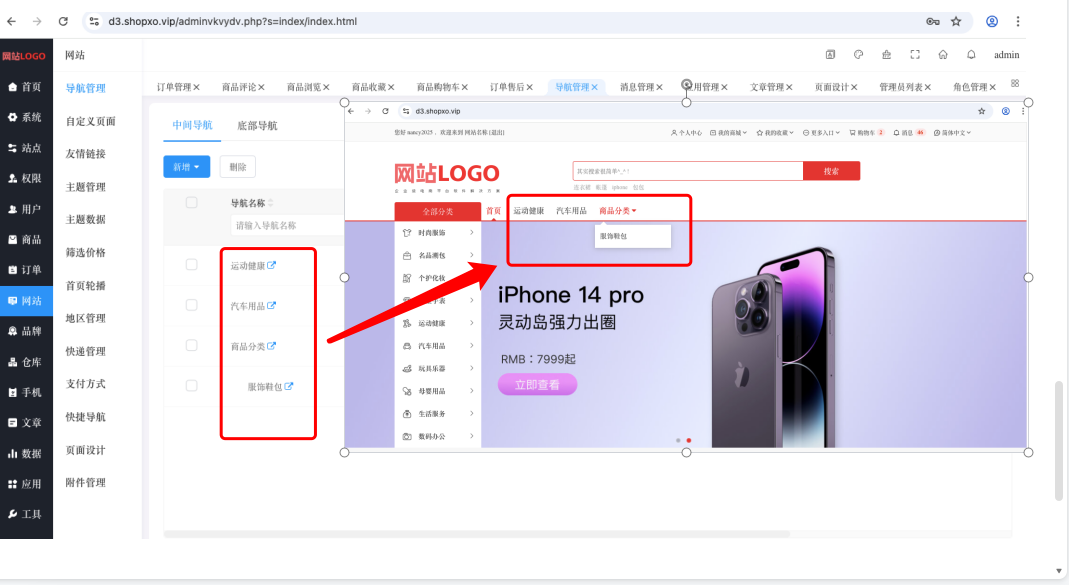1069x585 pixels.
Task: Open the external link icon beside 汽车用品
Action: coord(271,305)
